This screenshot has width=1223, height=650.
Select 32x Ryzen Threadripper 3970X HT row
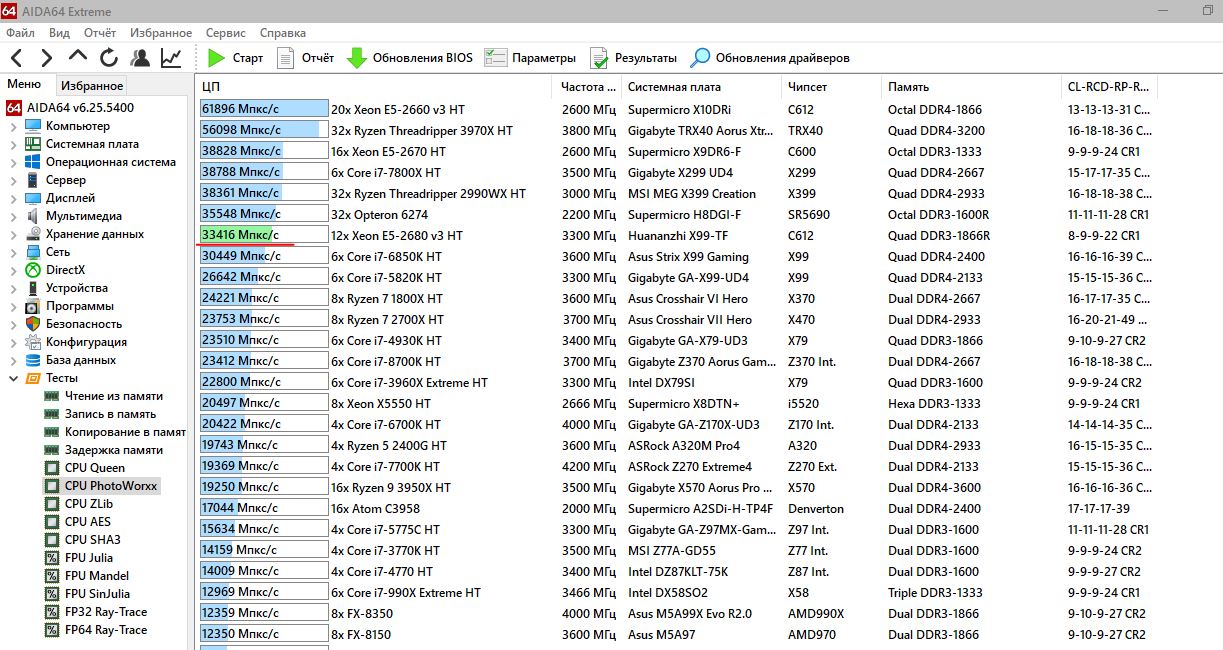[677, 130]
